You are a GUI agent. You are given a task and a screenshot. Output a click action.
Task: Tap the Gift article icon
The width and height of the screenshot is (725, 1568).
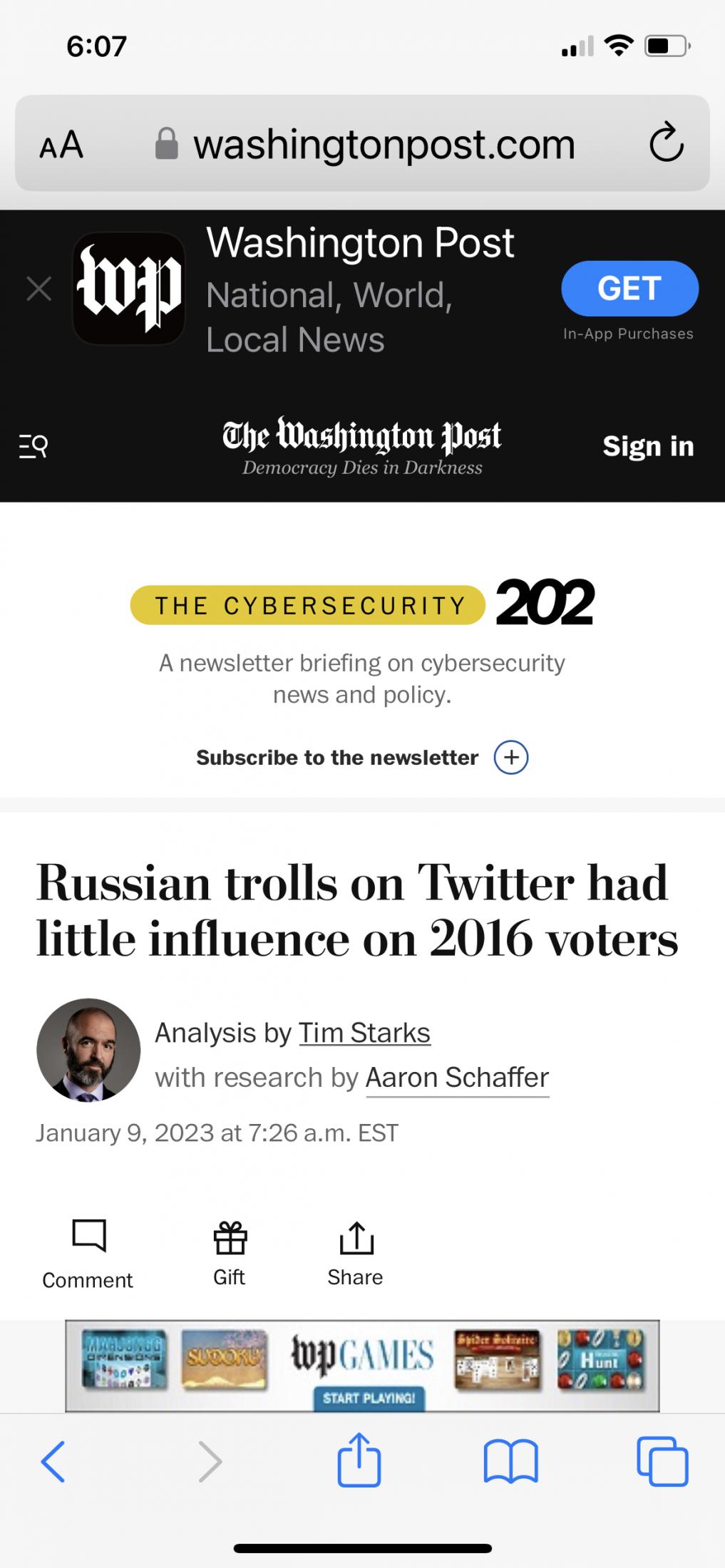click(230, 1238)
